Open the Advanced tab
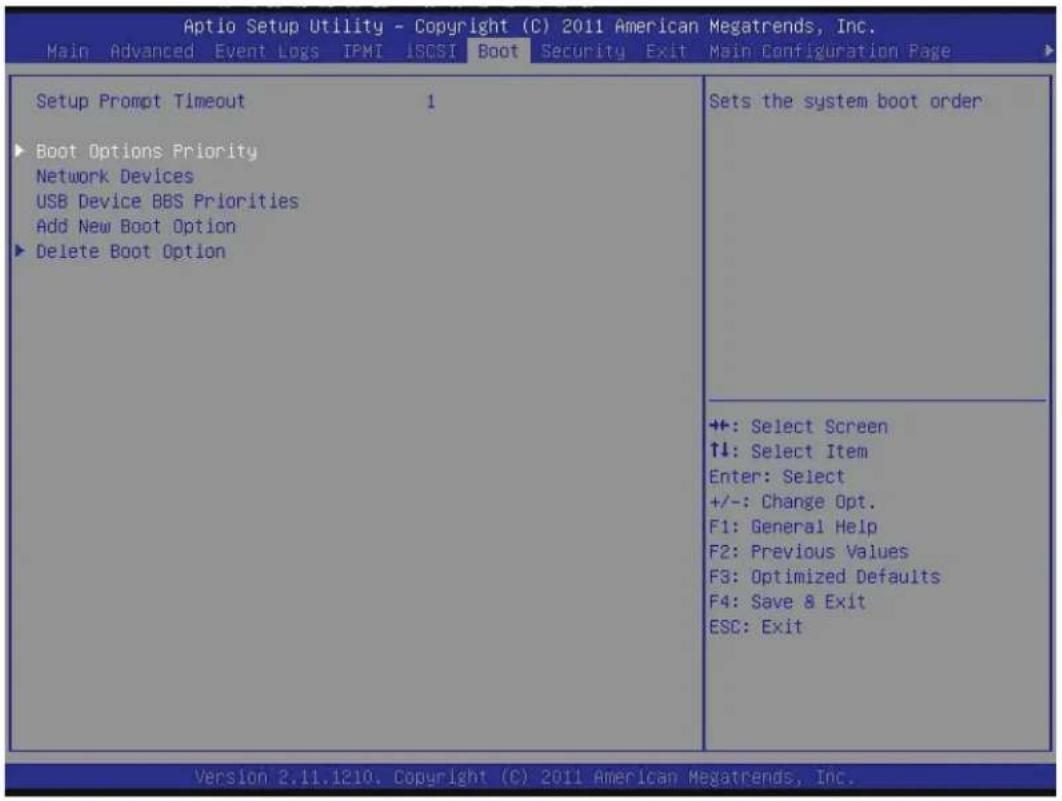The image size is (1062, 801). click(x=152, y=51)
